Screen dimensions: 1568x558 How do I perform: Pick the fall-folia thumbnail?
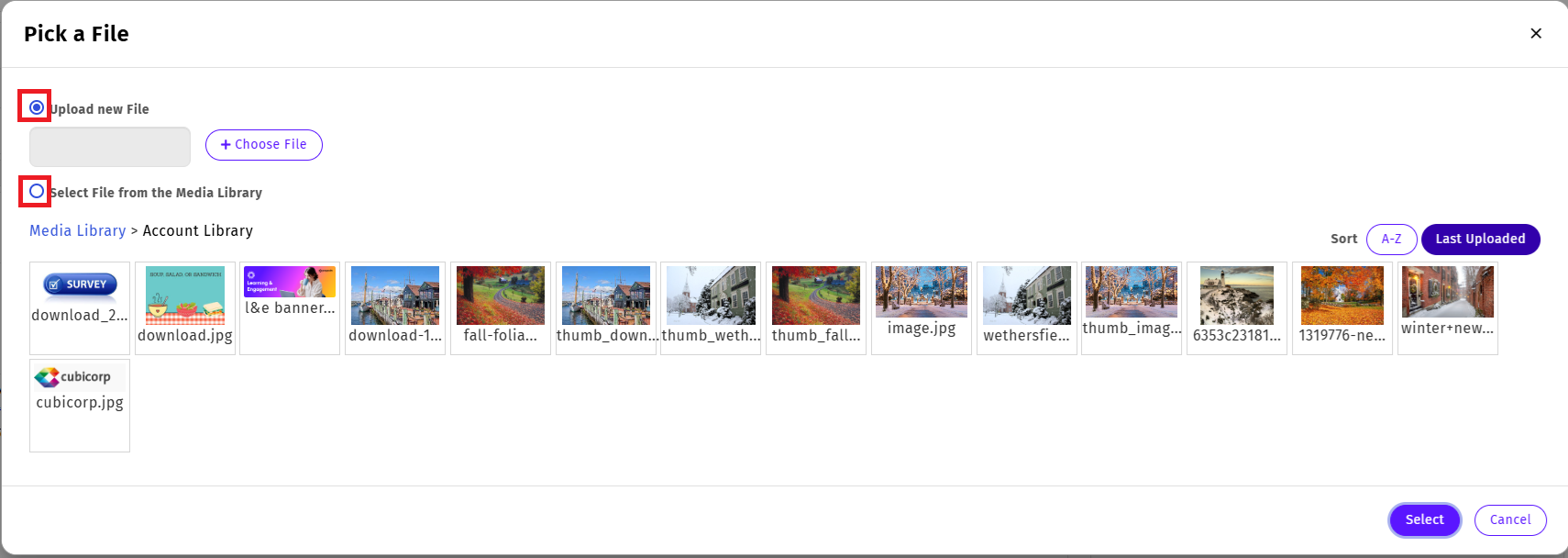(x=501, y=308)
